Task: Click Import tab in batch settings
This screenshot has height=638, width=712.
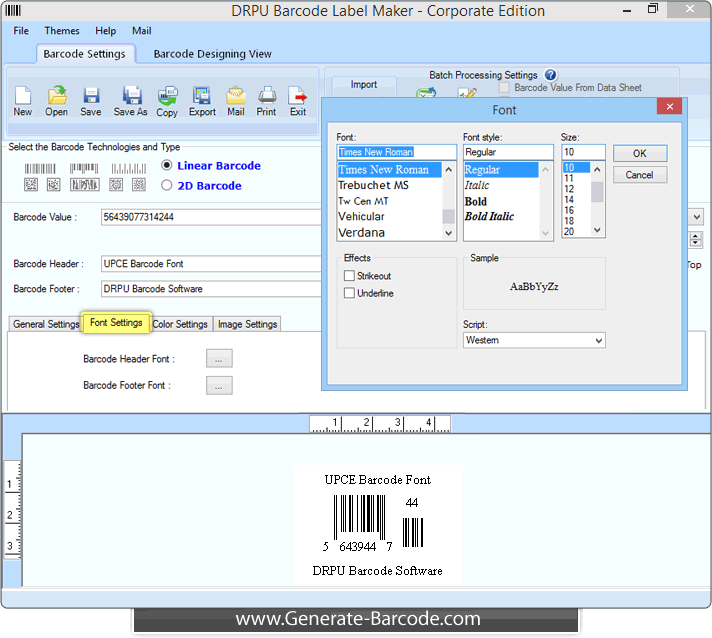Action: [x=364, y=84]
